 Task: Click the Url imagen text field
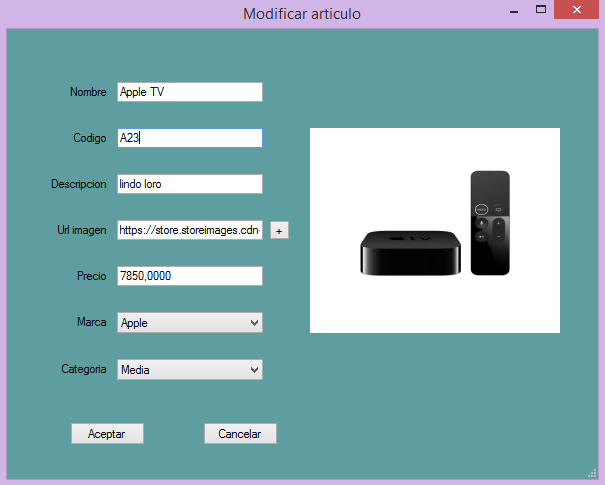coord(190,230)
